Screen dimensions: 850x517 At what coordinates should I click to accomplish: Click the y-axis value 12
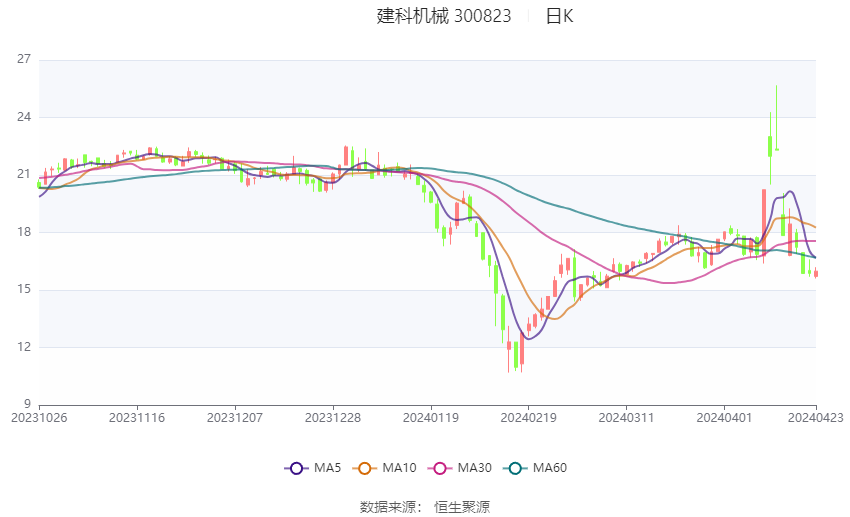(x=24, y=347)
